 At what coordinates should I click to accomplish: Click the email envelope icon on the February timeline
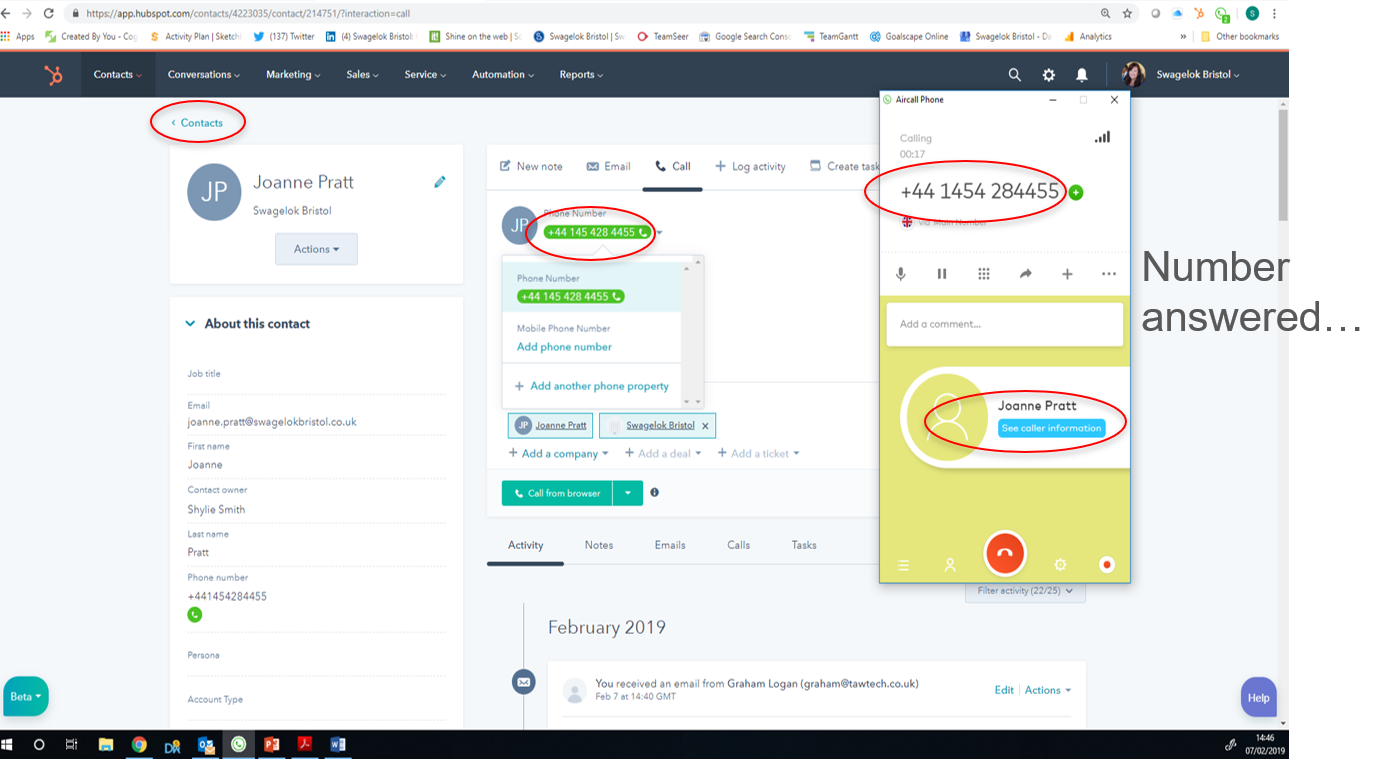[x=523, y=682]
